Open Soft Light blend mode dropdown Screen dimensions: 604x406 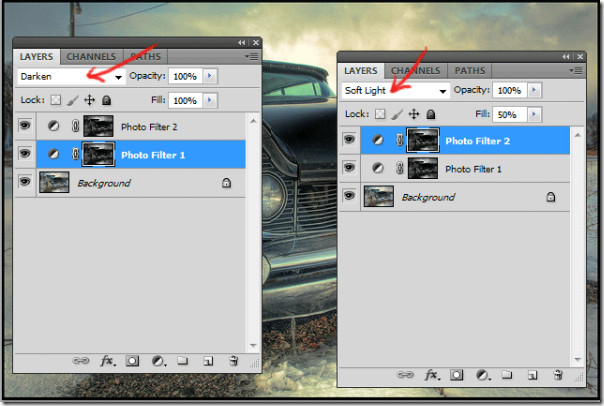click(396, 91)
